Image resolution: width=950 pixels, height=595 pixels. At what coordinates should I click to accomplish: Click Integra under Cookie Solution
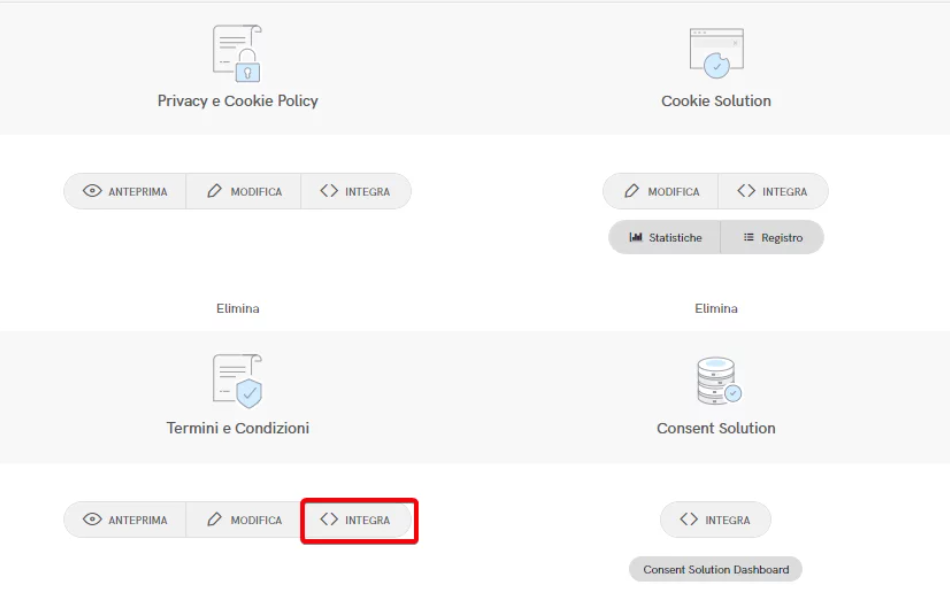coord(773,191)
